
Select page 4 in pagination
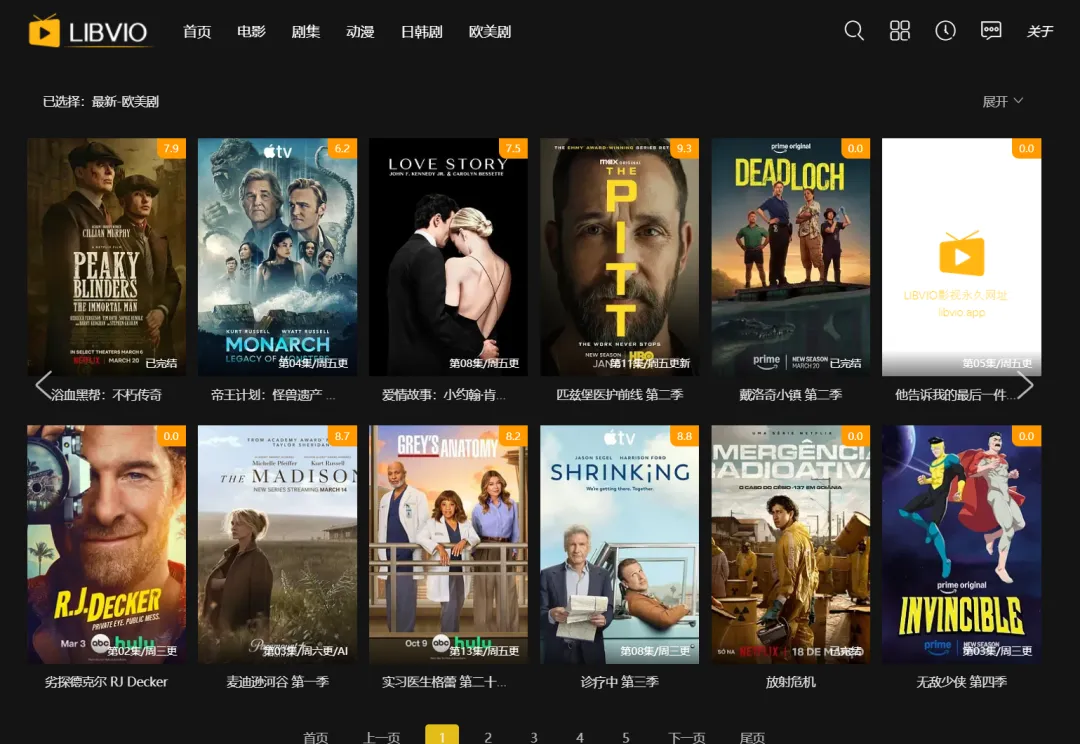click(x=580, y=737)
